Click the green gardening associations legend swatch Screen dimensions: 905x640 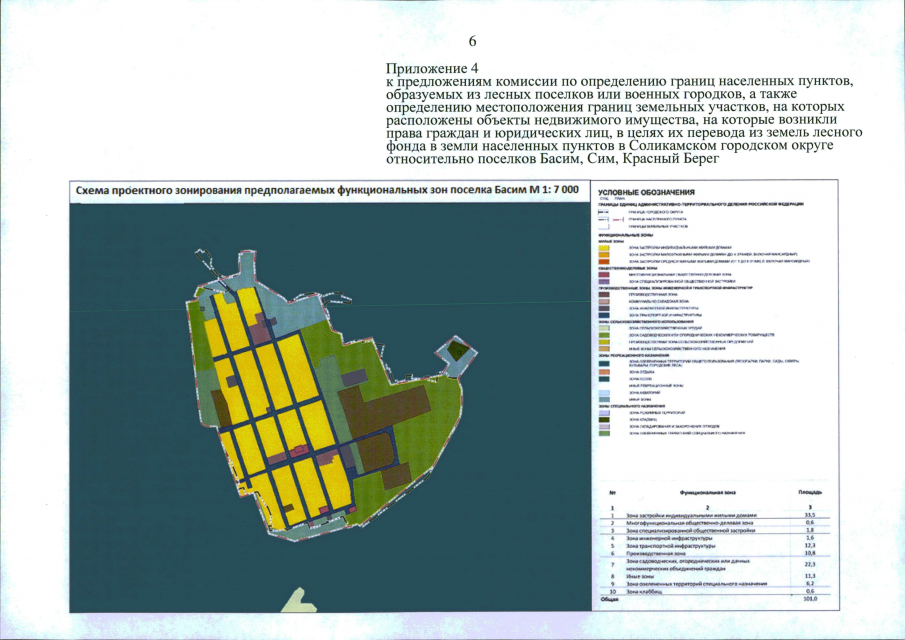tap(604, 335)
